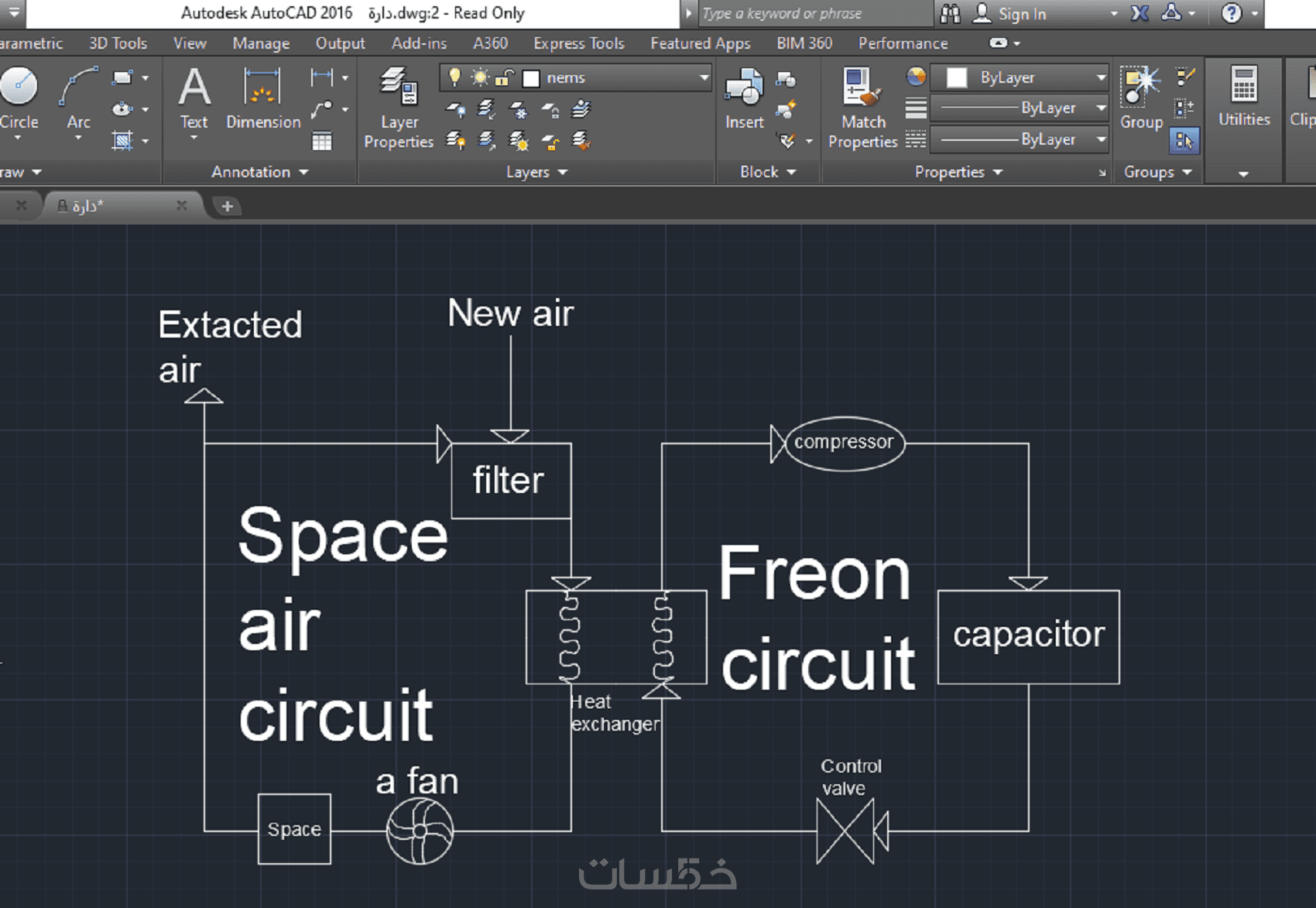Open the A360 triangle icon in the title bar

1172,12
